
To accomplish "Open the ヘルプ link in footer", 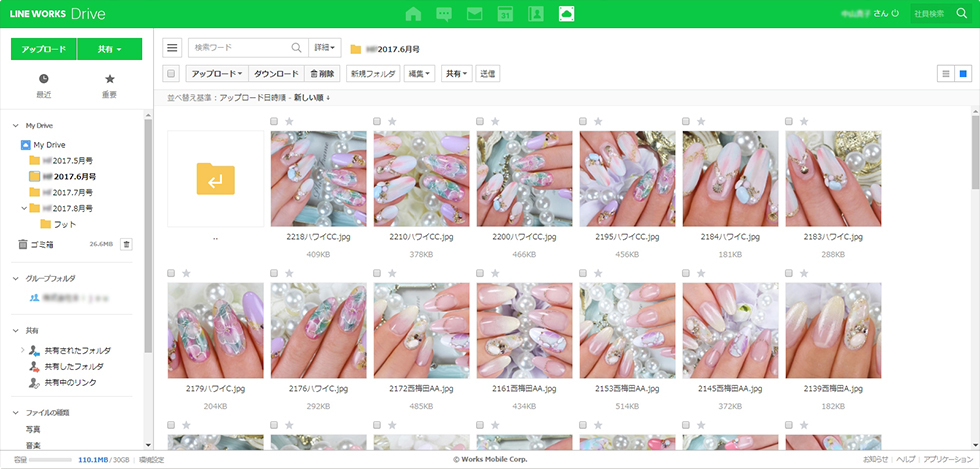I will [x=906, y=460].
